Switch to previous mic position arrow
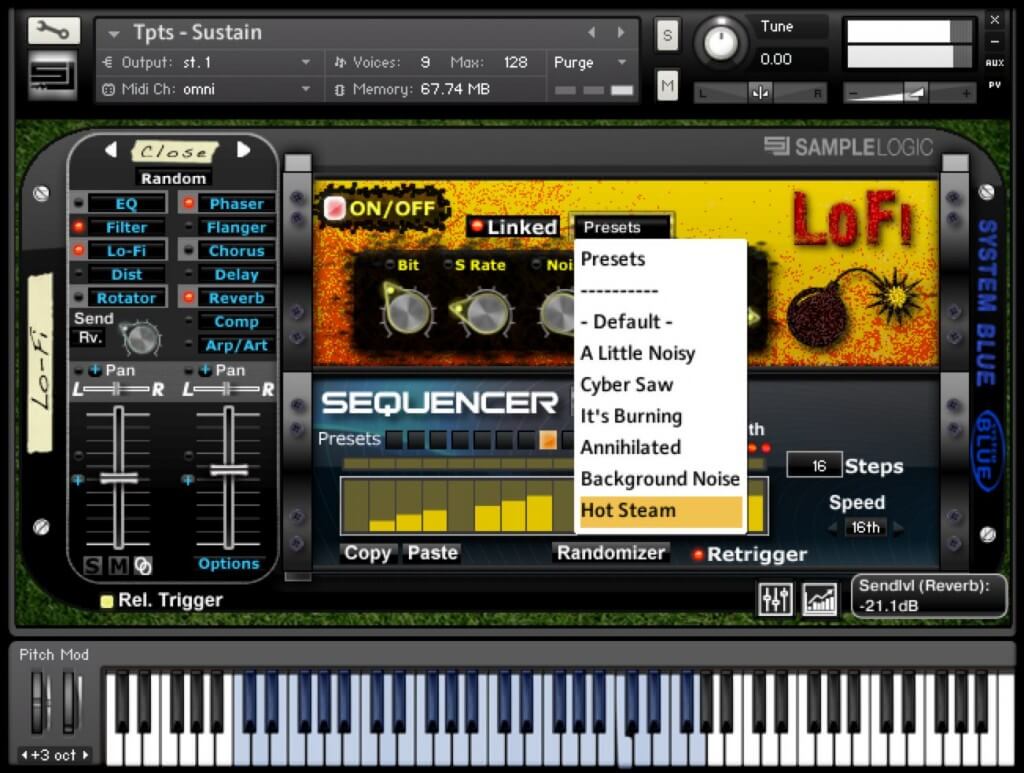Screen dimensions: 1024x773 click(110, 150)
